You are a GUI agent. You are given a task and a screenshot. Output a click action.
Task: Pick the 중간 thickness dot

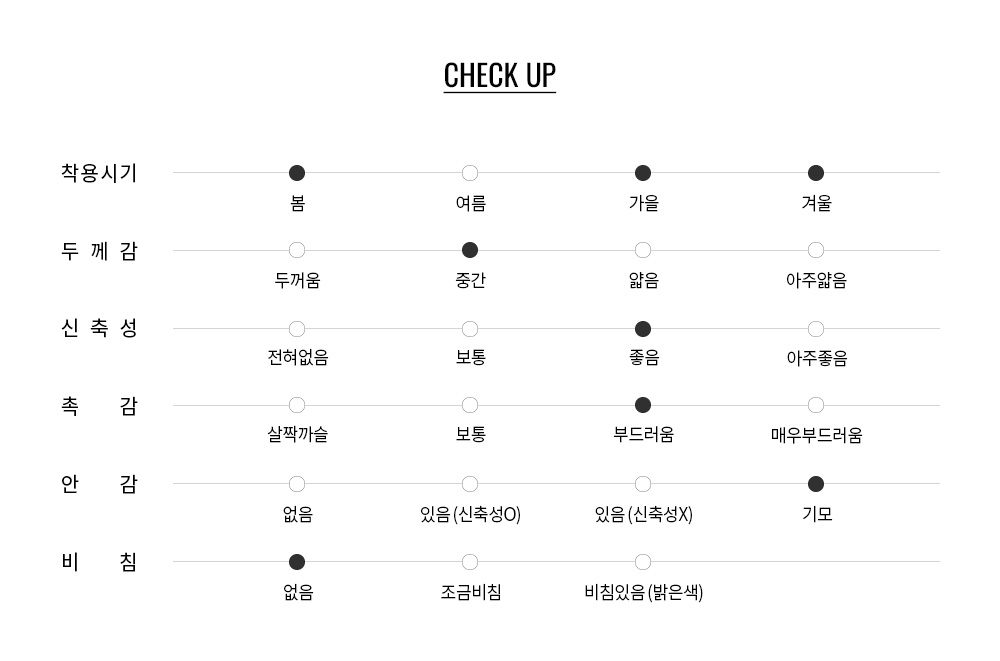[470, 250]
